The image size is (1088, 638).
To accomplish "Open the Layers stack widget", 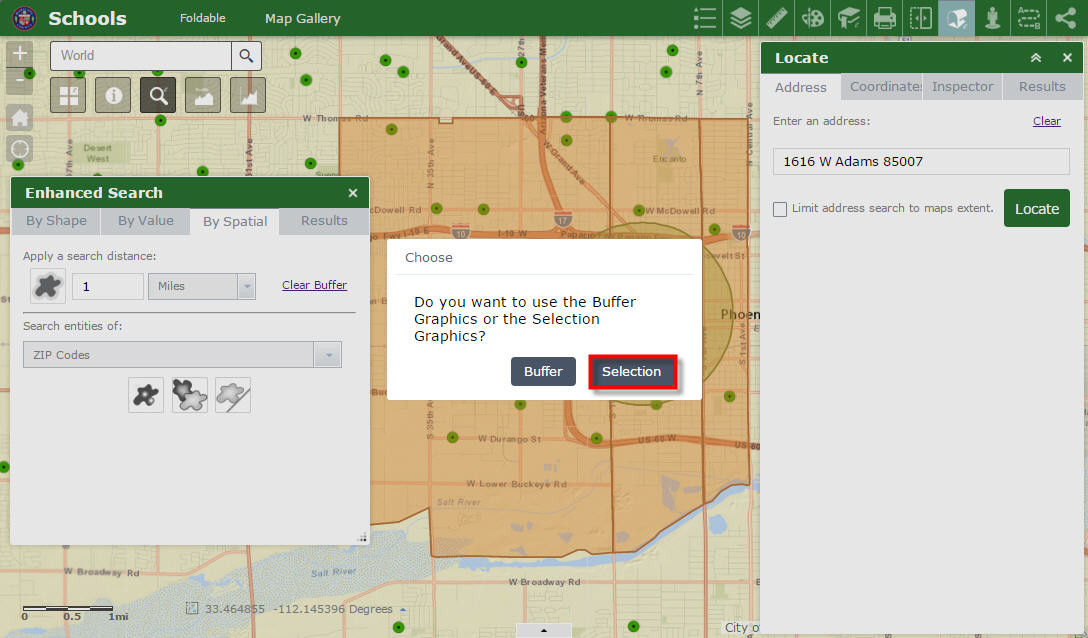I will pos(740,18).
